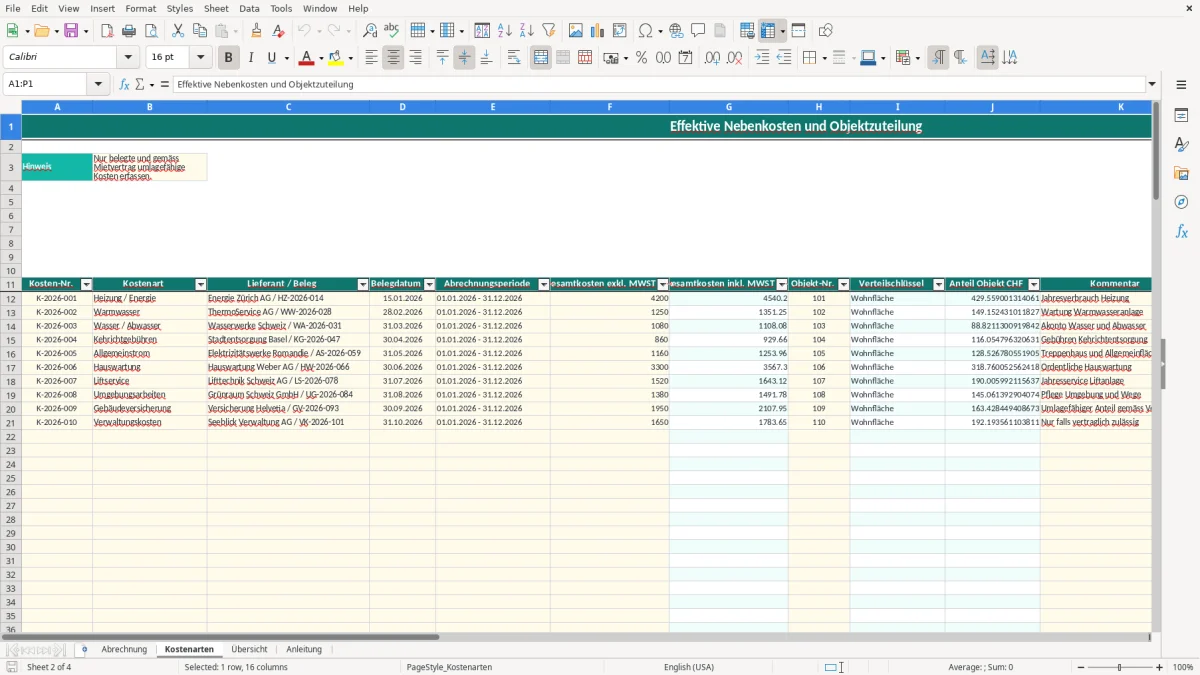Image resolution: width=1200 pixels, height=675 pixels.
Task: Open the sidebar Properties deck
Action: [x=1181, y=116]
